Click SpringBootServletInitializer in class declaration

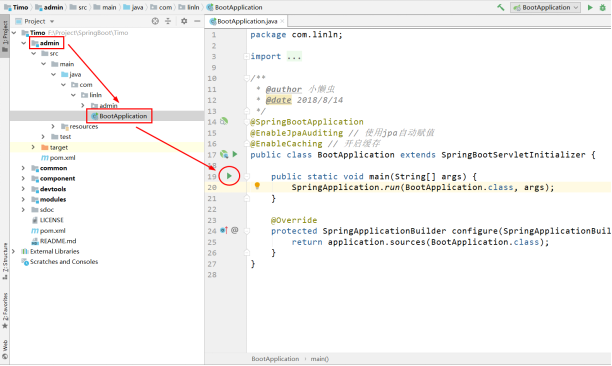pyautogui.click(x=513, y=155)
